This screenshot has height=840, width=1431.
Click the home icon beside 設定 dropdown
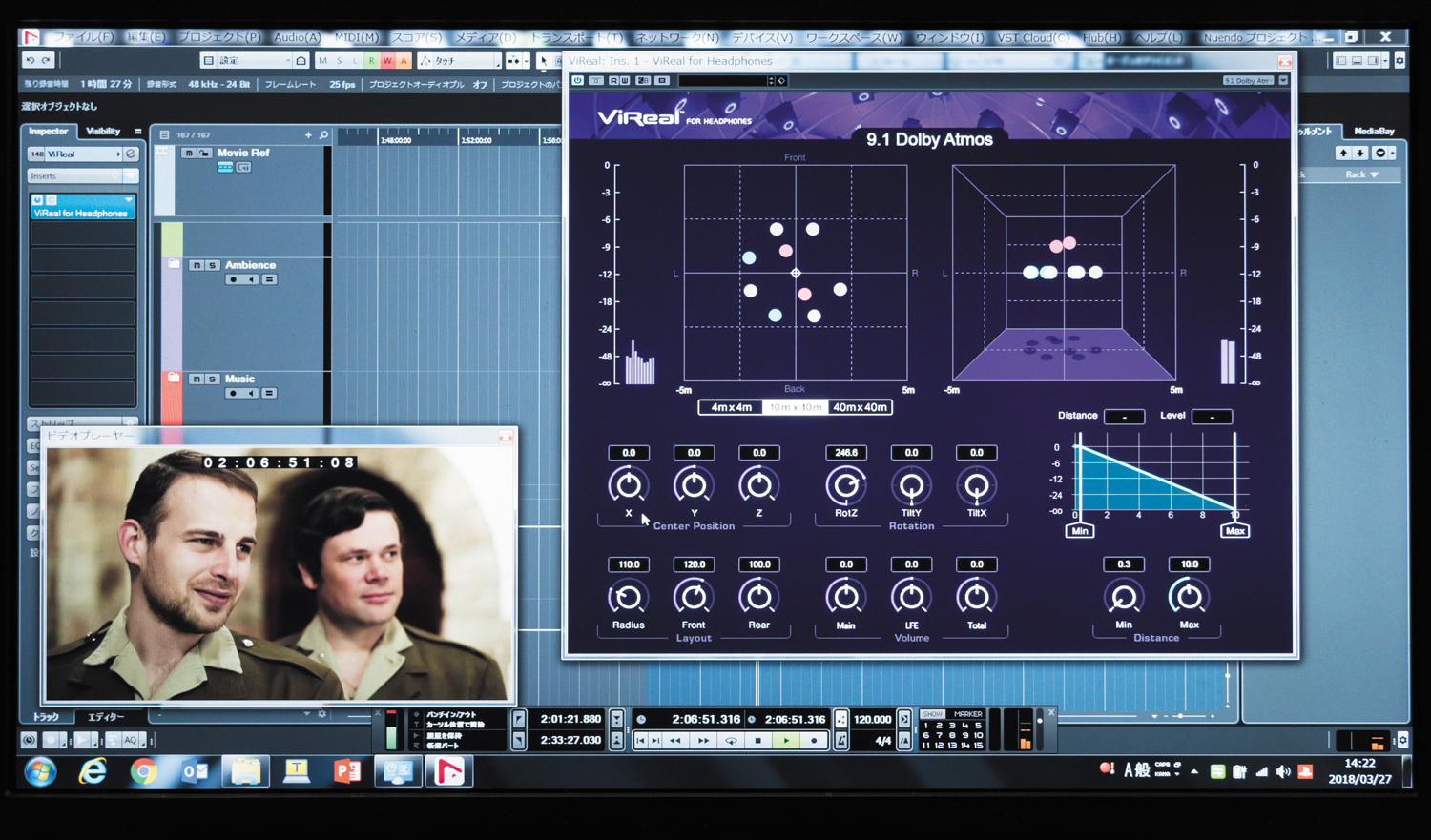click(x=301, y=61)
